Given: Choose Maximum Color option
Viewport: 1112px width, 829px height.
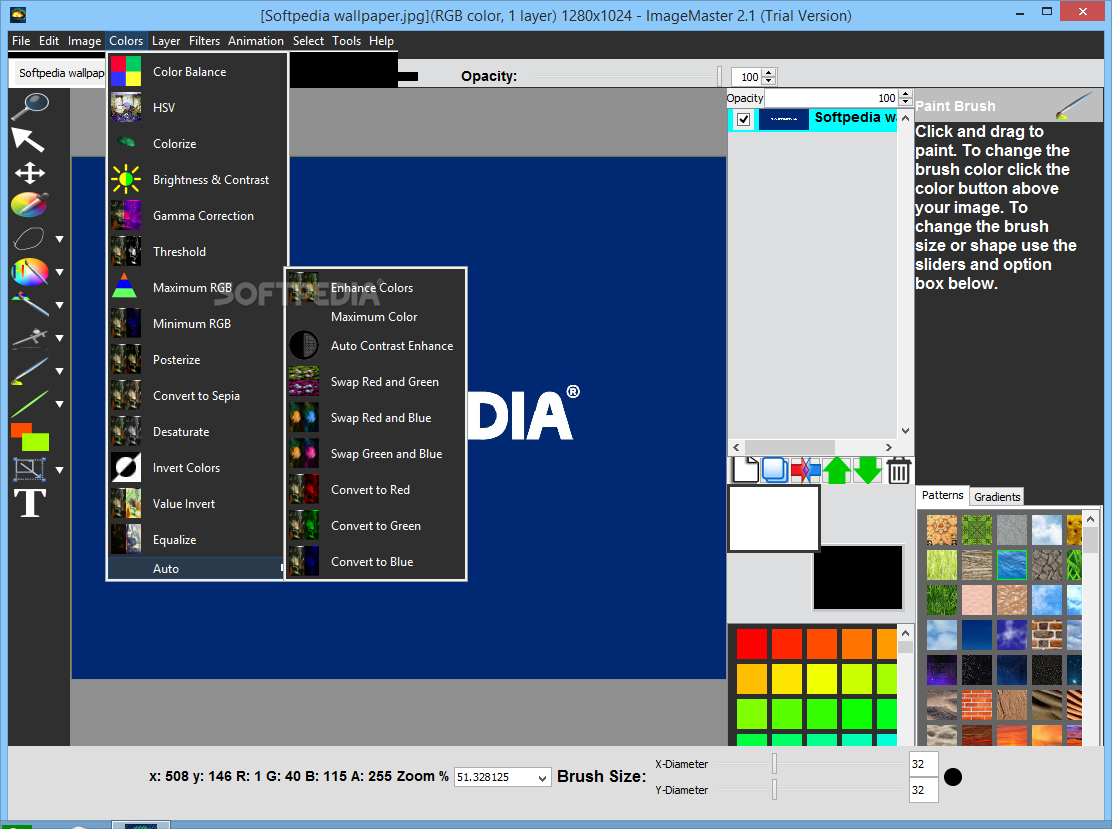Looking at the screenshot, I should click(375, 316).
